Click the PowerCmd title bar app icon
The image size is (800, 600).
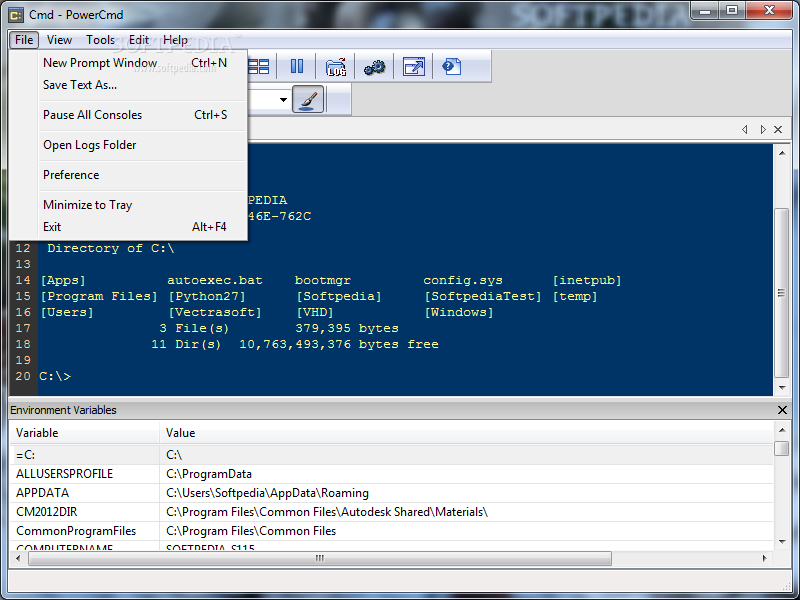[16, 15]
